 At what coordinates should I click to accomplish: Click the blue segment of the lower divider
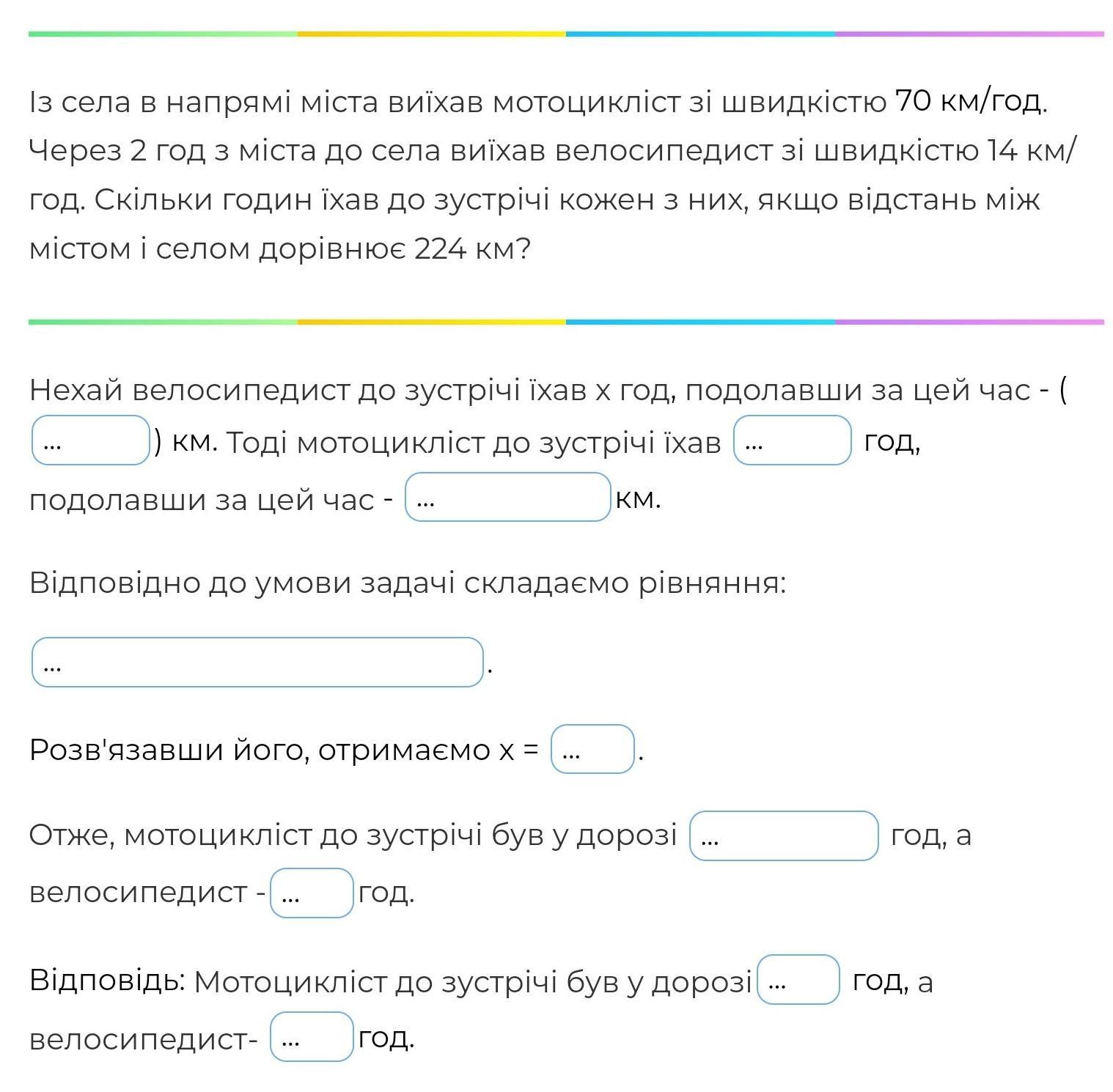tap(700, 322)
